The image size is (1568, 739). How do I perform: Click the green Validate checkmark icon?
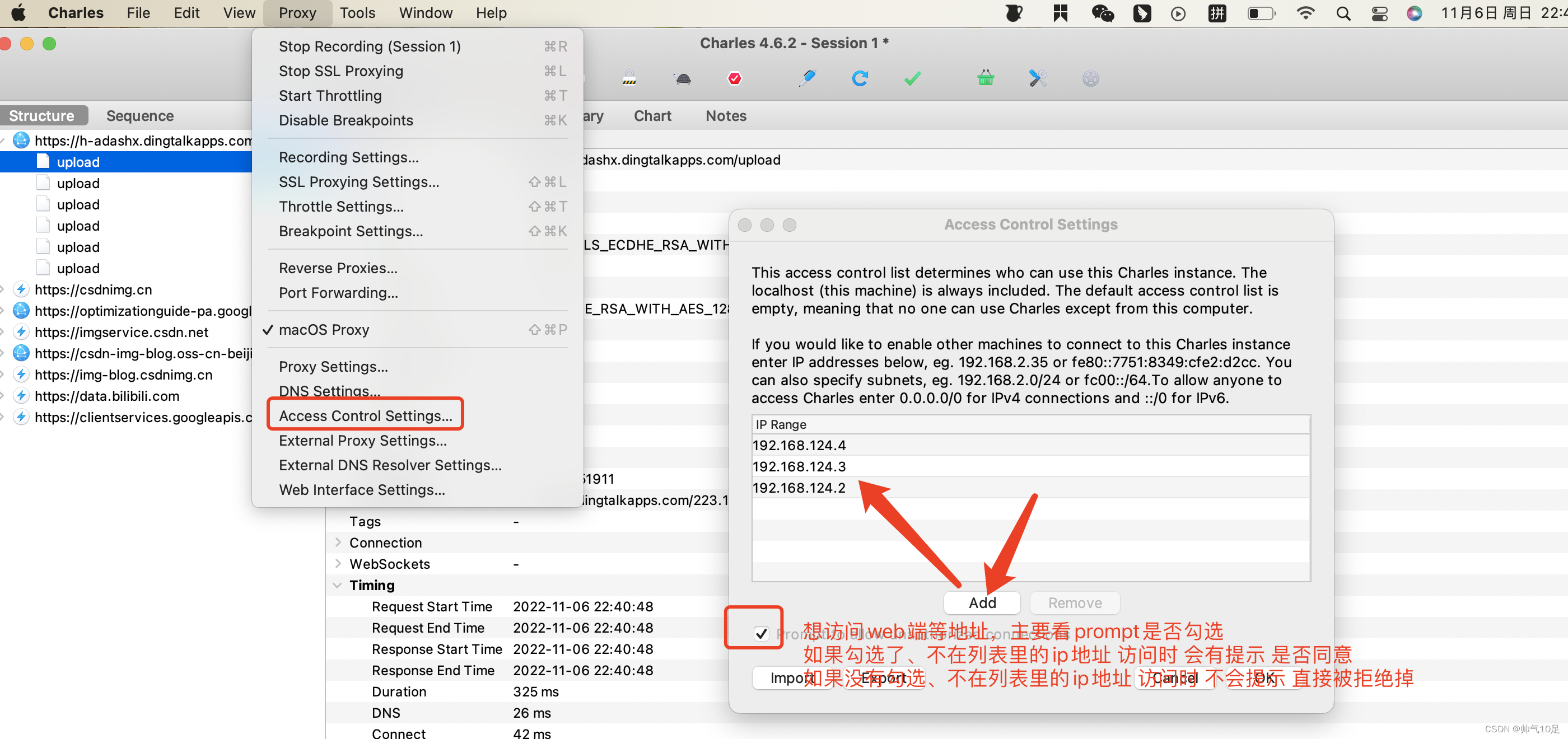[912, 78]
